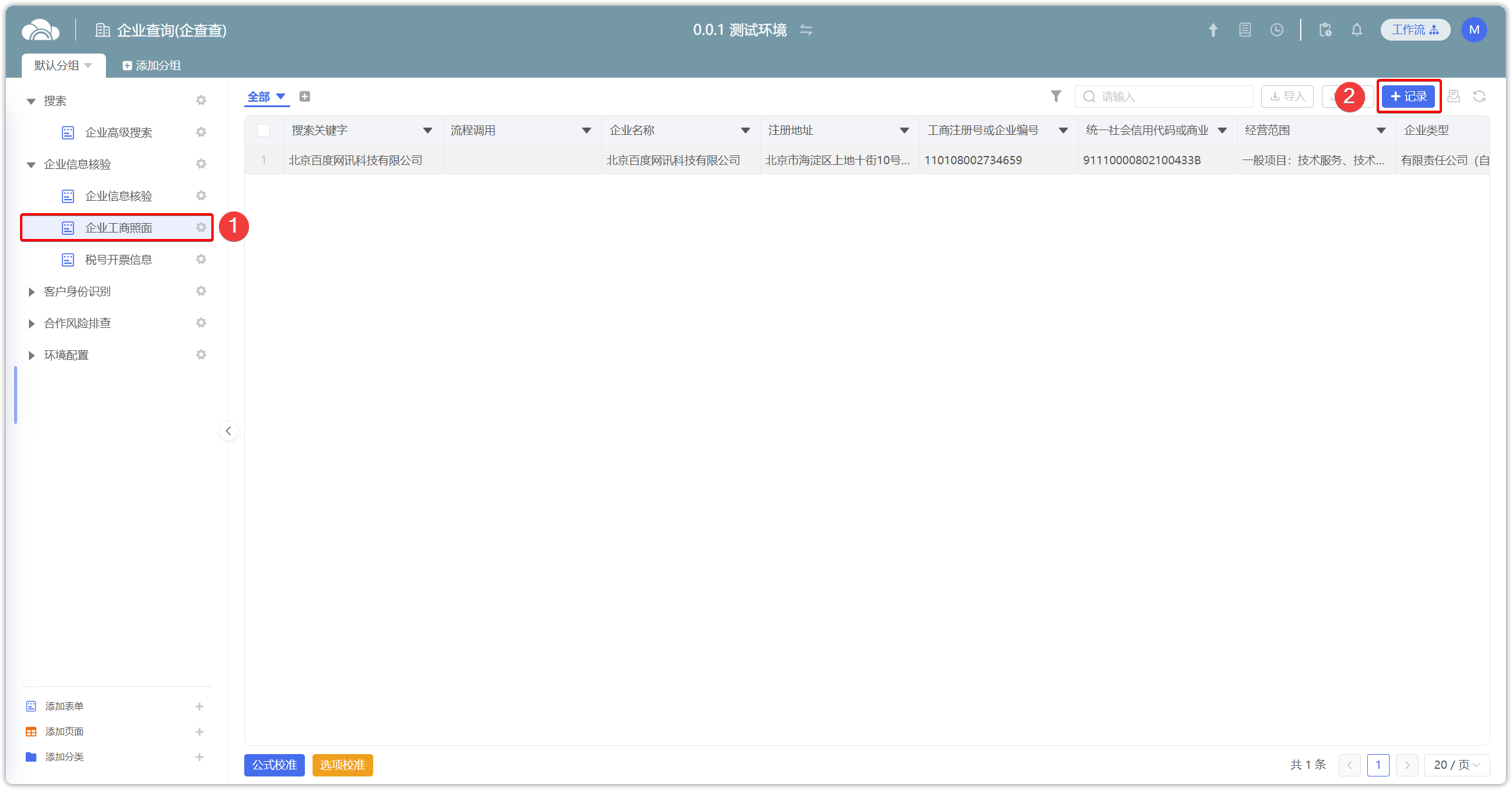Click the filter funnel icon
Image resolution: width=1512 pixels, height=790 pixels.
pyautogui.click(x=1056, y=96)
